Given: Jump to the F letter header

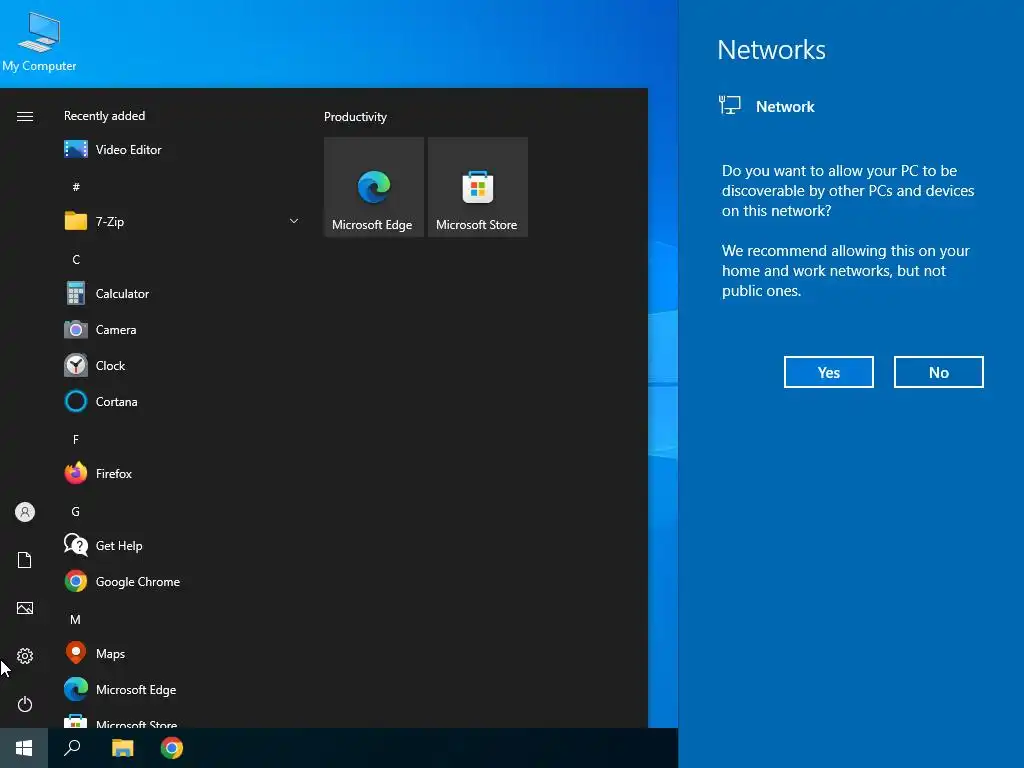Looking at the screenshot, I should [76, 440].
